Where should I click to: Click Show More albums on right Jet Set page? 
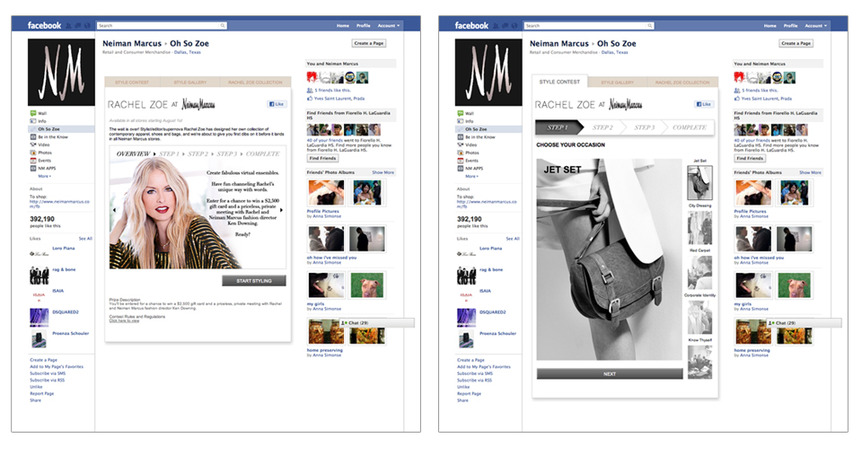point(810,173)
